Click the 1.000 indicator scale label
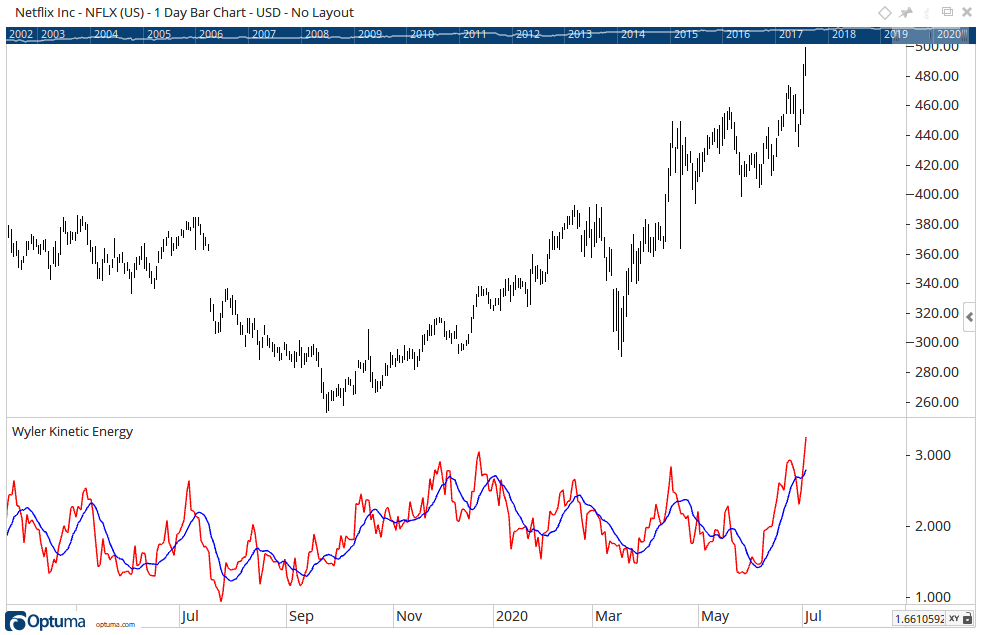This screenshot has width=982, height=635. (933, 597)
